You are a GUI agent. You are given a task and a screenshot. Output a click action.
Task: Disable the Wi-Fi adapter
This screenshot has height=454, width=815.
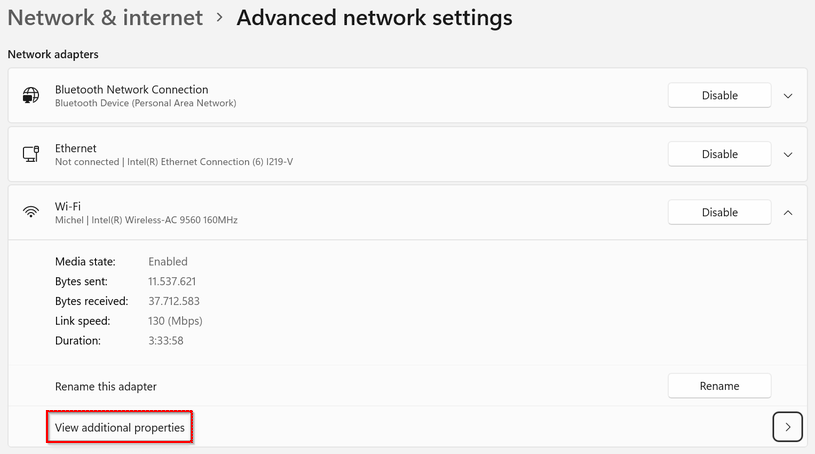click(719, 212)
